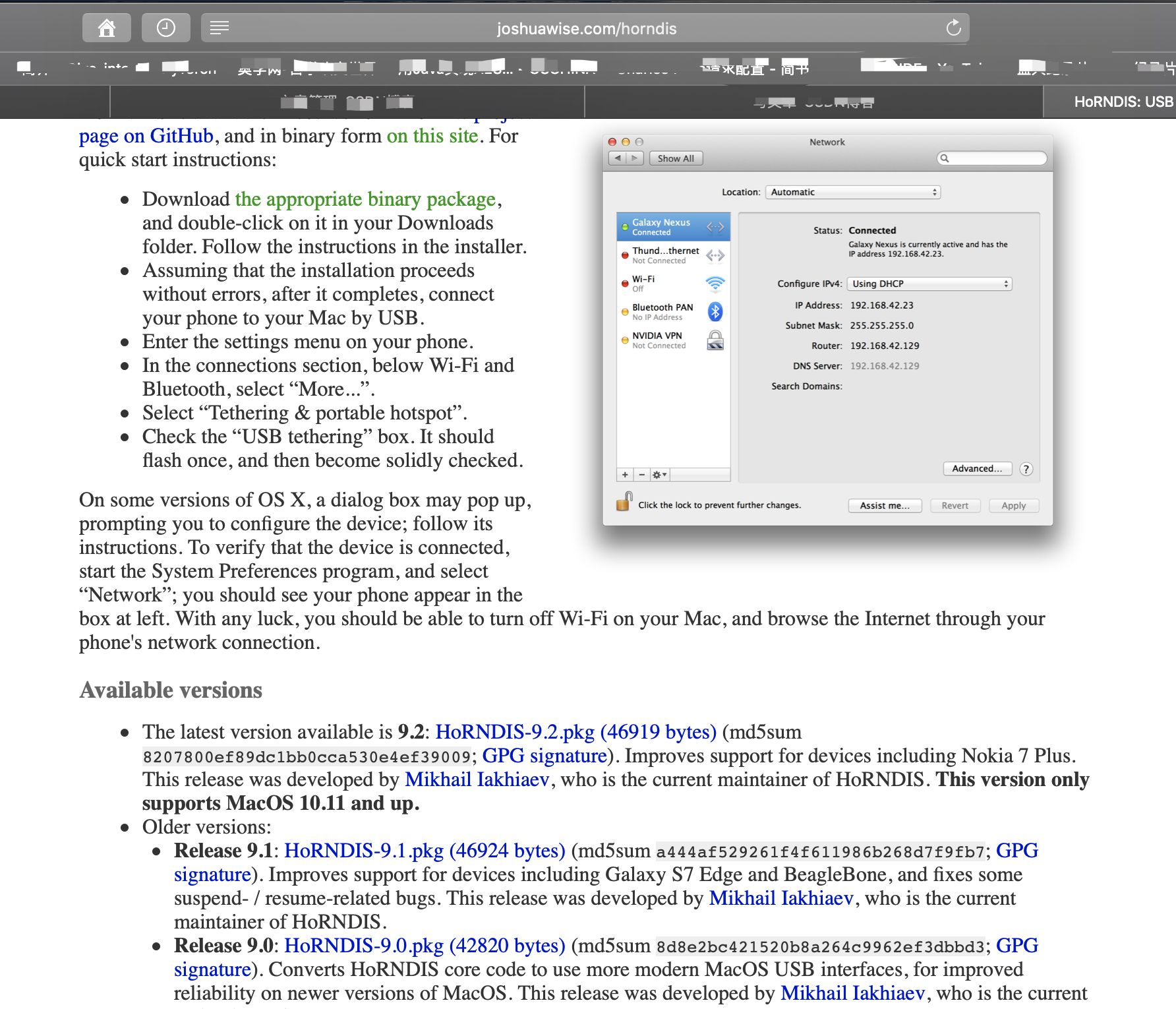Open the Configure IPv4 'Using DHCP' dropdown
This screenshot has width=1176, height=1009.
point(929,284)
